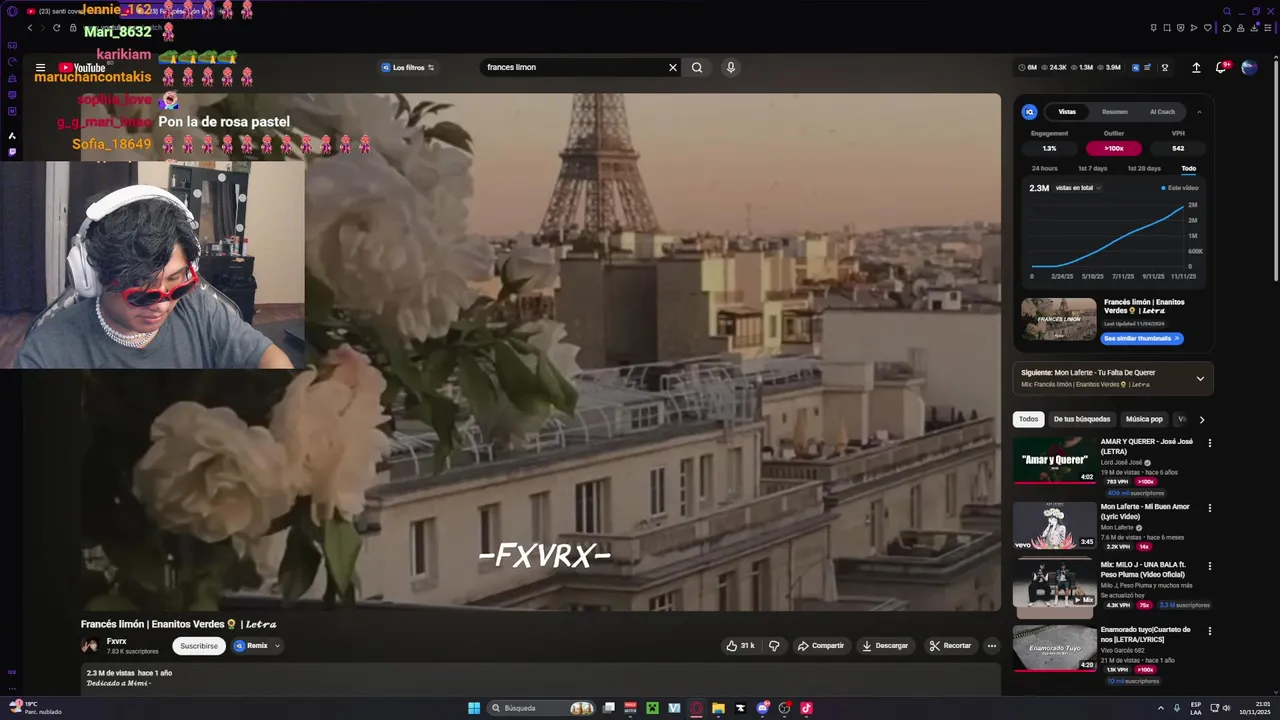Dislike the video with thumbs down
This screenshot has height=720, width=1280.
774,646
